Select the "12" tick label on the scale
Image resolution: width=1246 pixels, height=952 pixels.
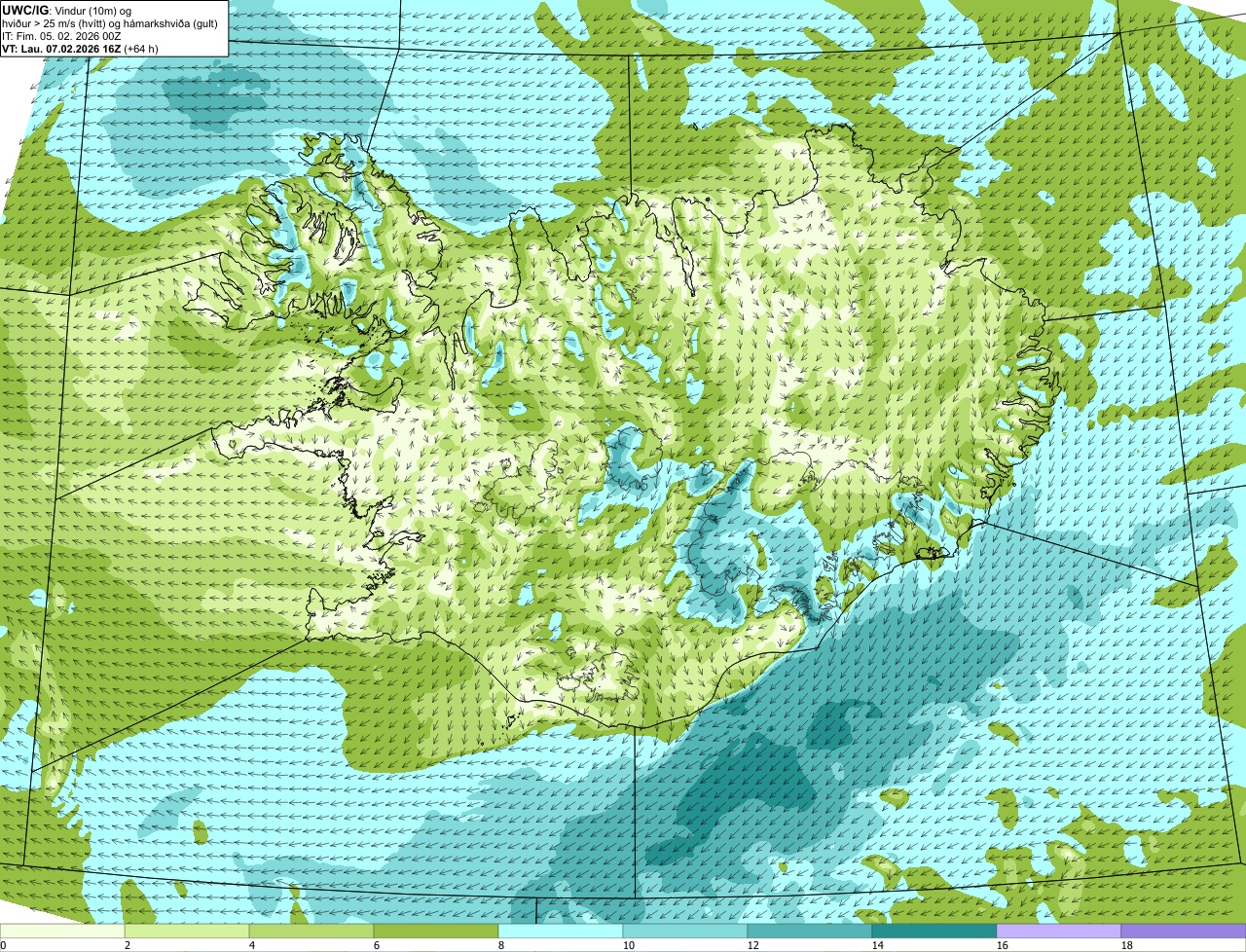pos(752,945)
